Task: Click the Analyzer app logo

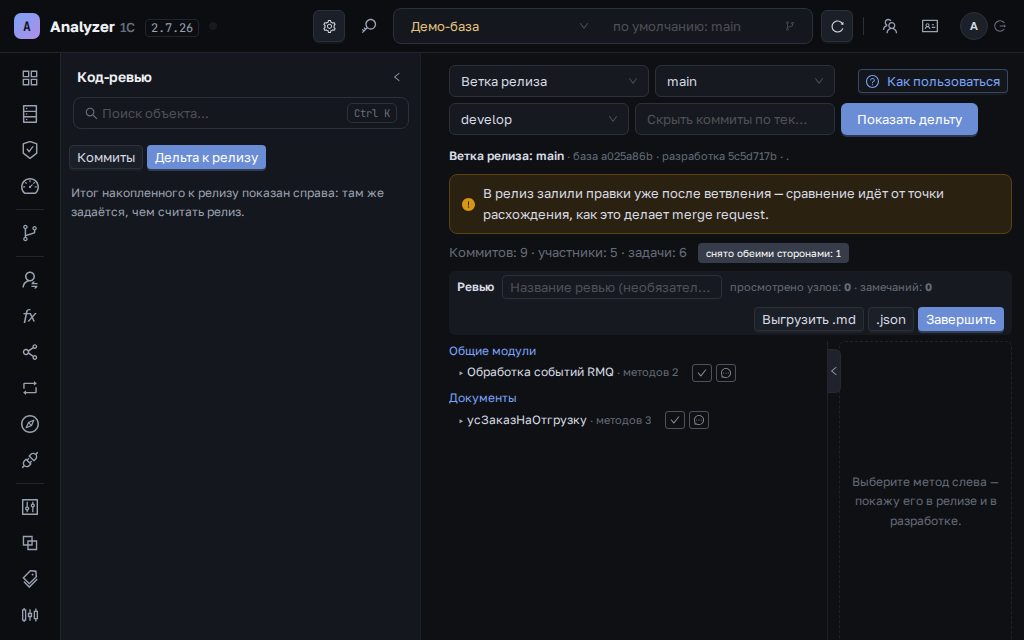Action: [x=27, y=26]
